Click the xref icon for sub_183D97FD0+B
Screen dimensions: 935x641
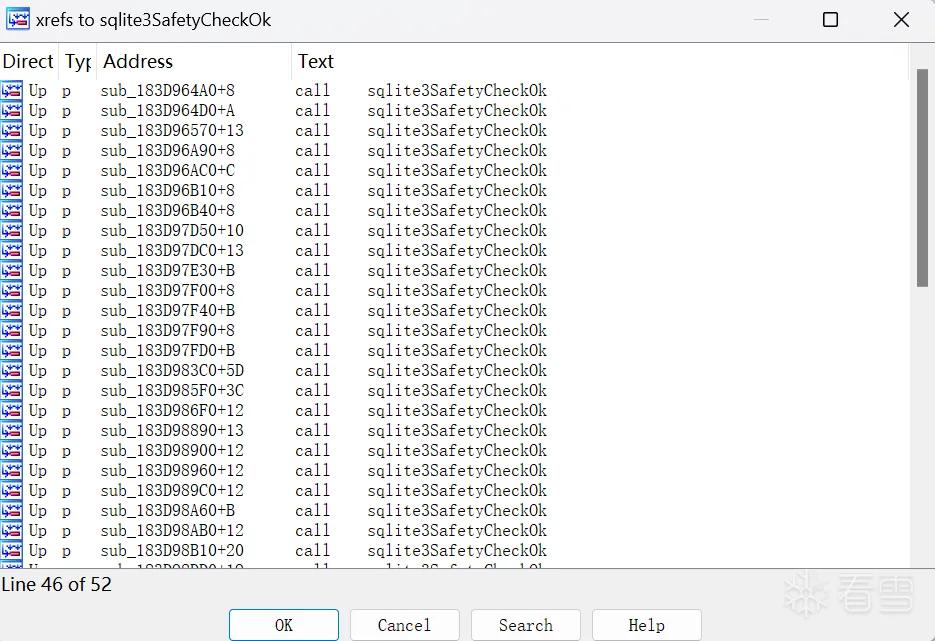click(12, 351)
